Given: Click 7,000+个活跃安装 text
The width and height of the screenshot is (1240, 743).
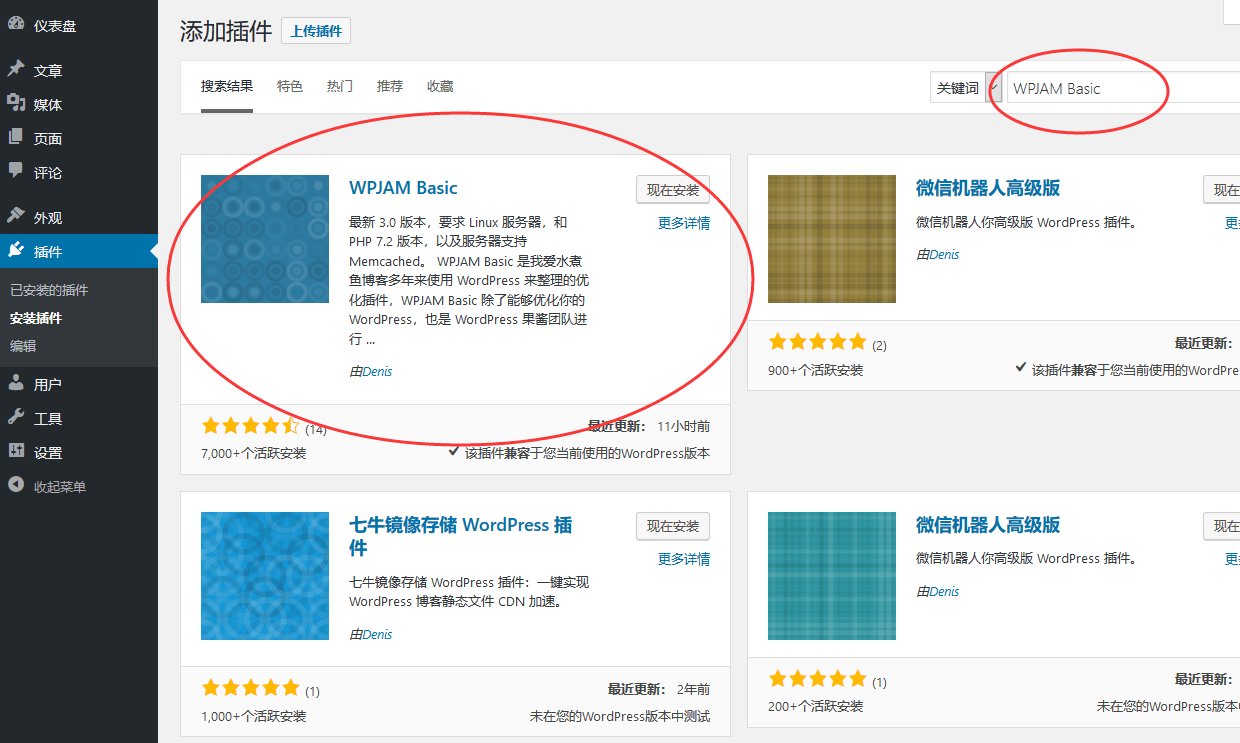Looking at the screenshot, I should point(254,453).
